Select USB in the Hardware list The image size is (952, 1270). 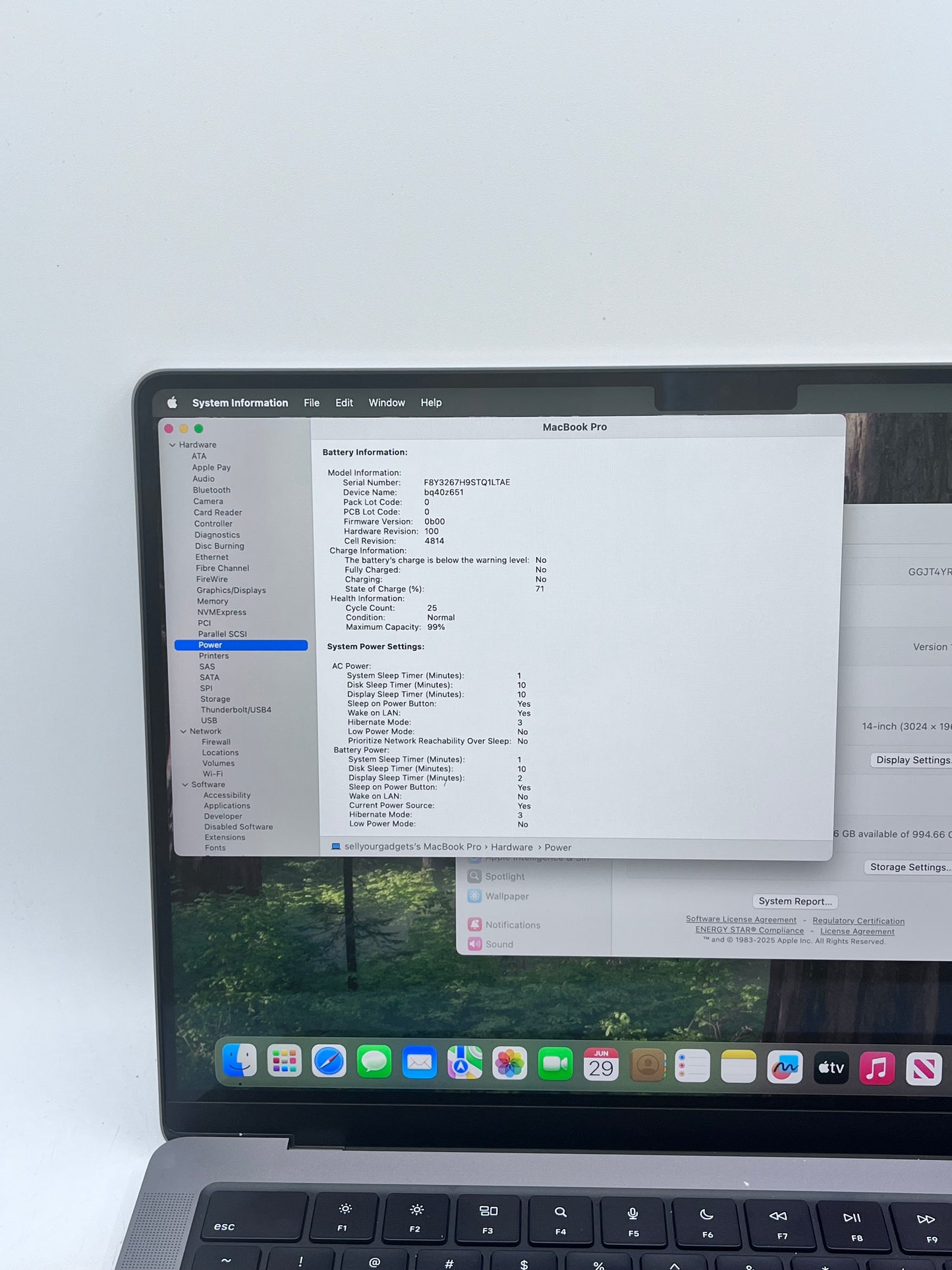(x=209, y=720)
